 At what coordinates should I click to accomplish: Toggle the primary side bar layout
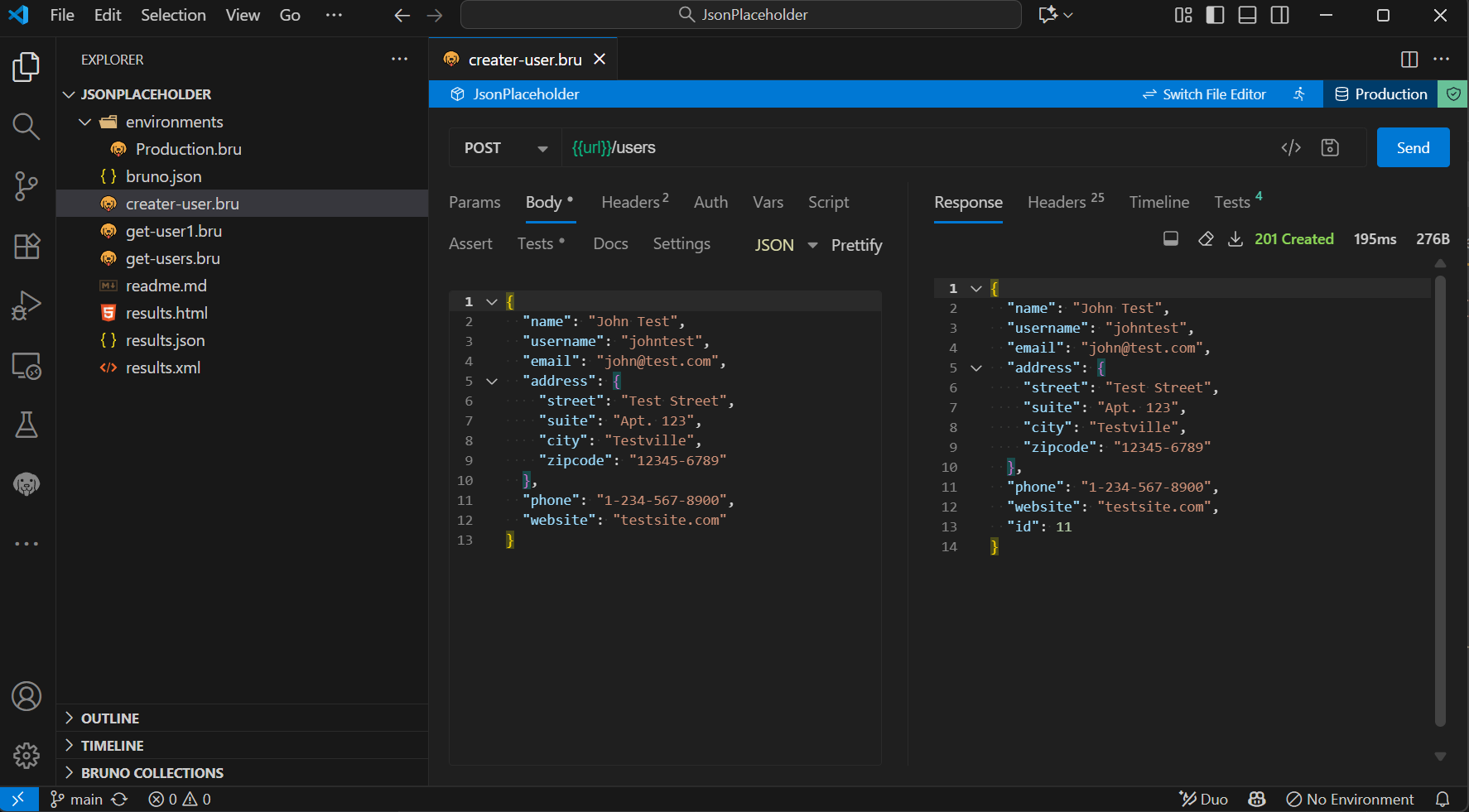1215,15
